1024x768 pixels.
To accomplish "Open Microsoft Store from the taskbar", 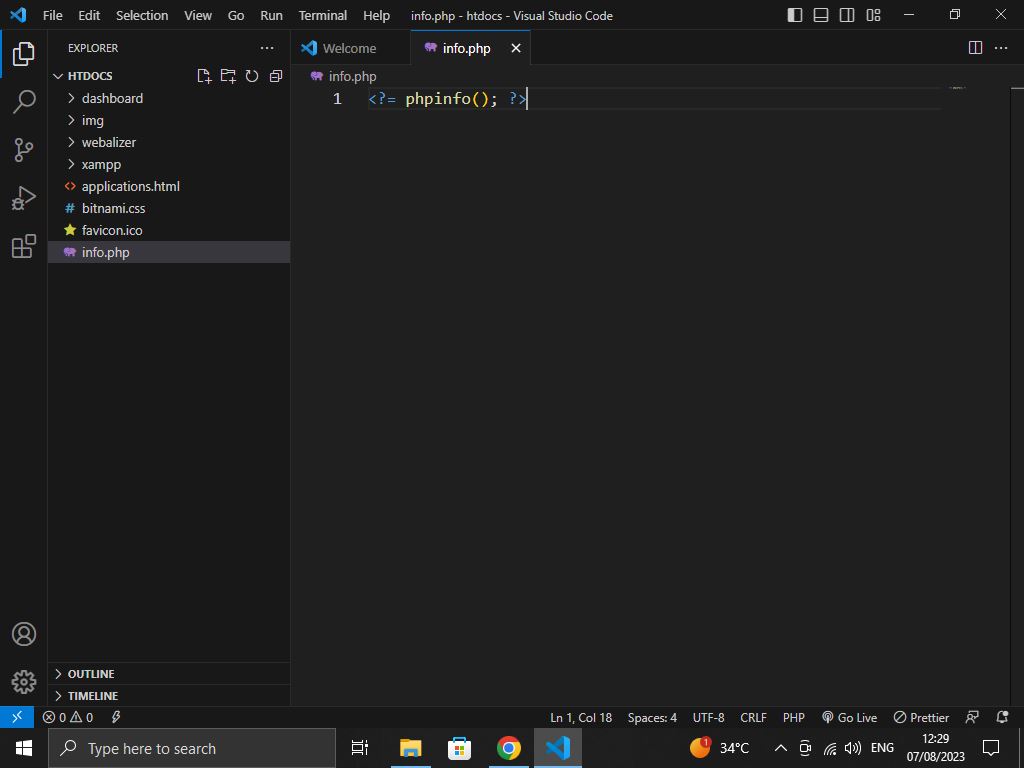I will point(459,748).
